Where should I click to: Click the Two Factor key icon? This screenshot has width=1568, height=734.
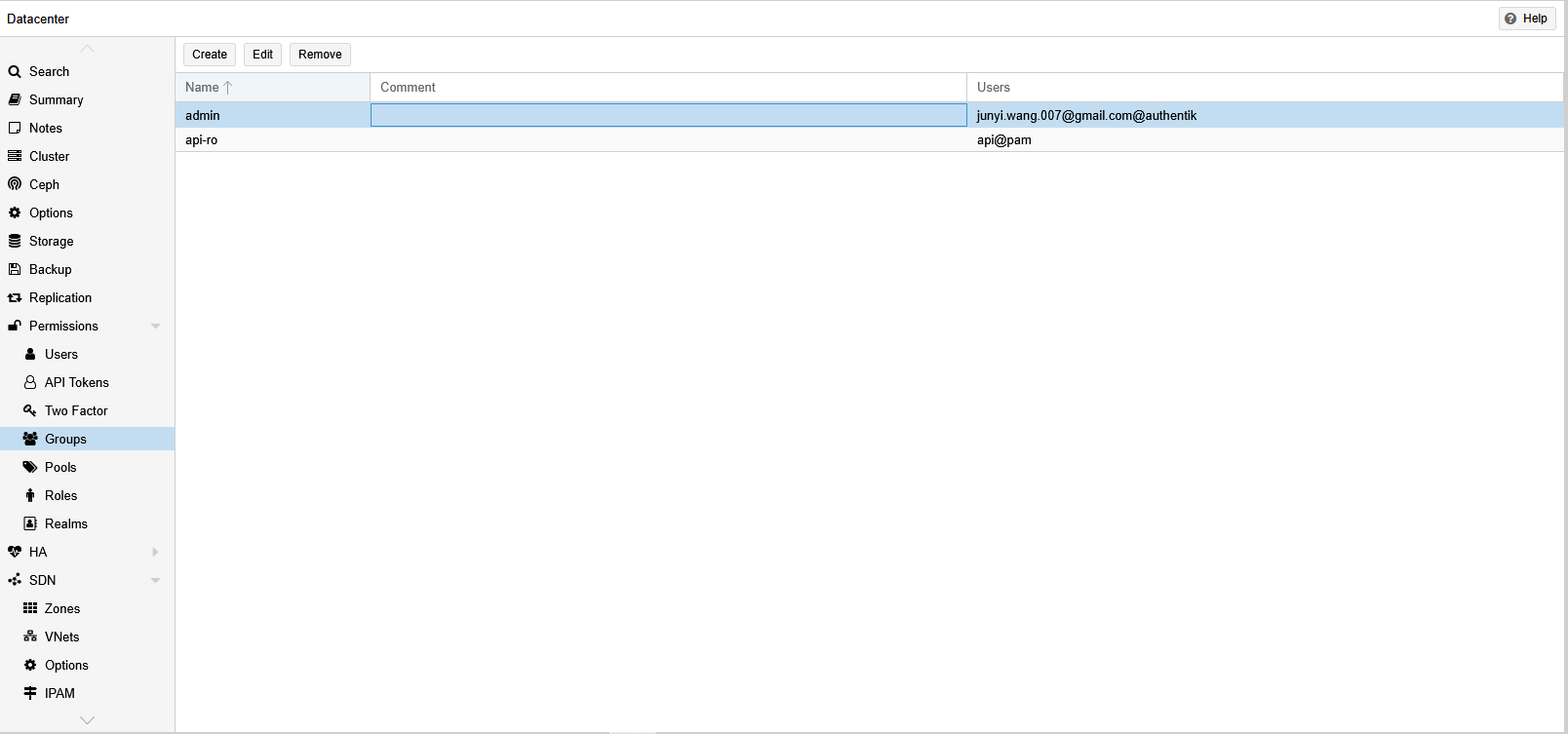[30, 410]
